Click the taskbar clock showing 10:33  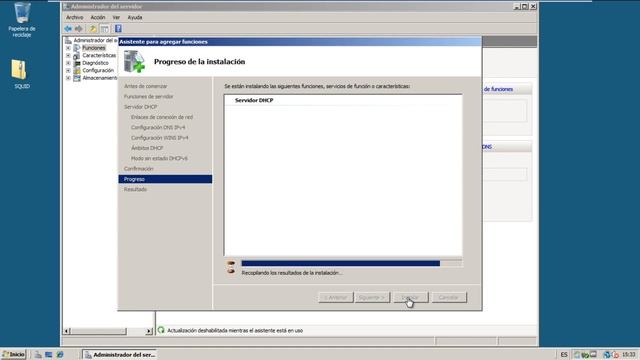click(629, 355)
